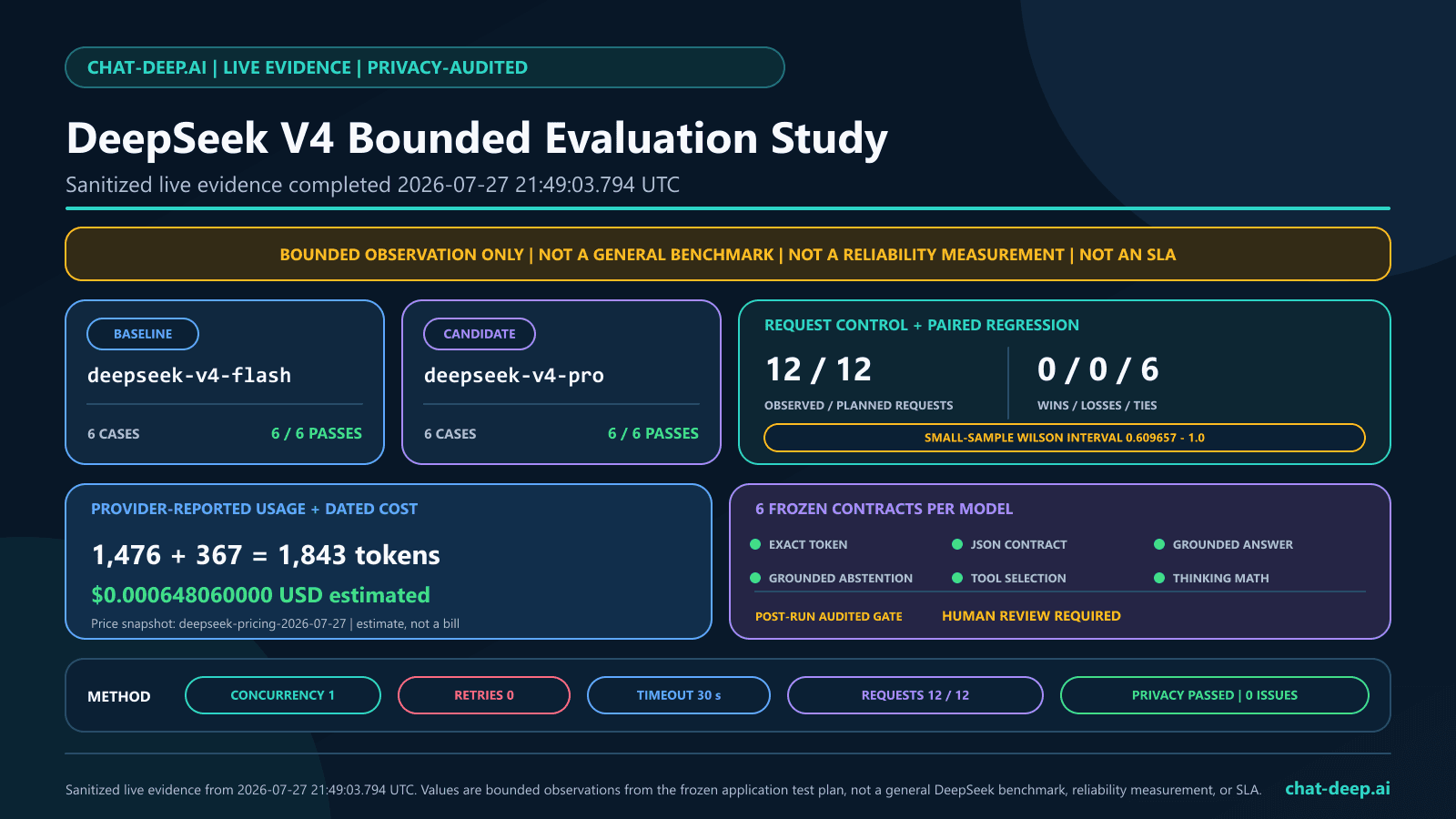1456x819 pixels.
Task: Click the REQUEST CONTROL + PAIRED REGRESSION heading
Action: [x=922, y=325]
